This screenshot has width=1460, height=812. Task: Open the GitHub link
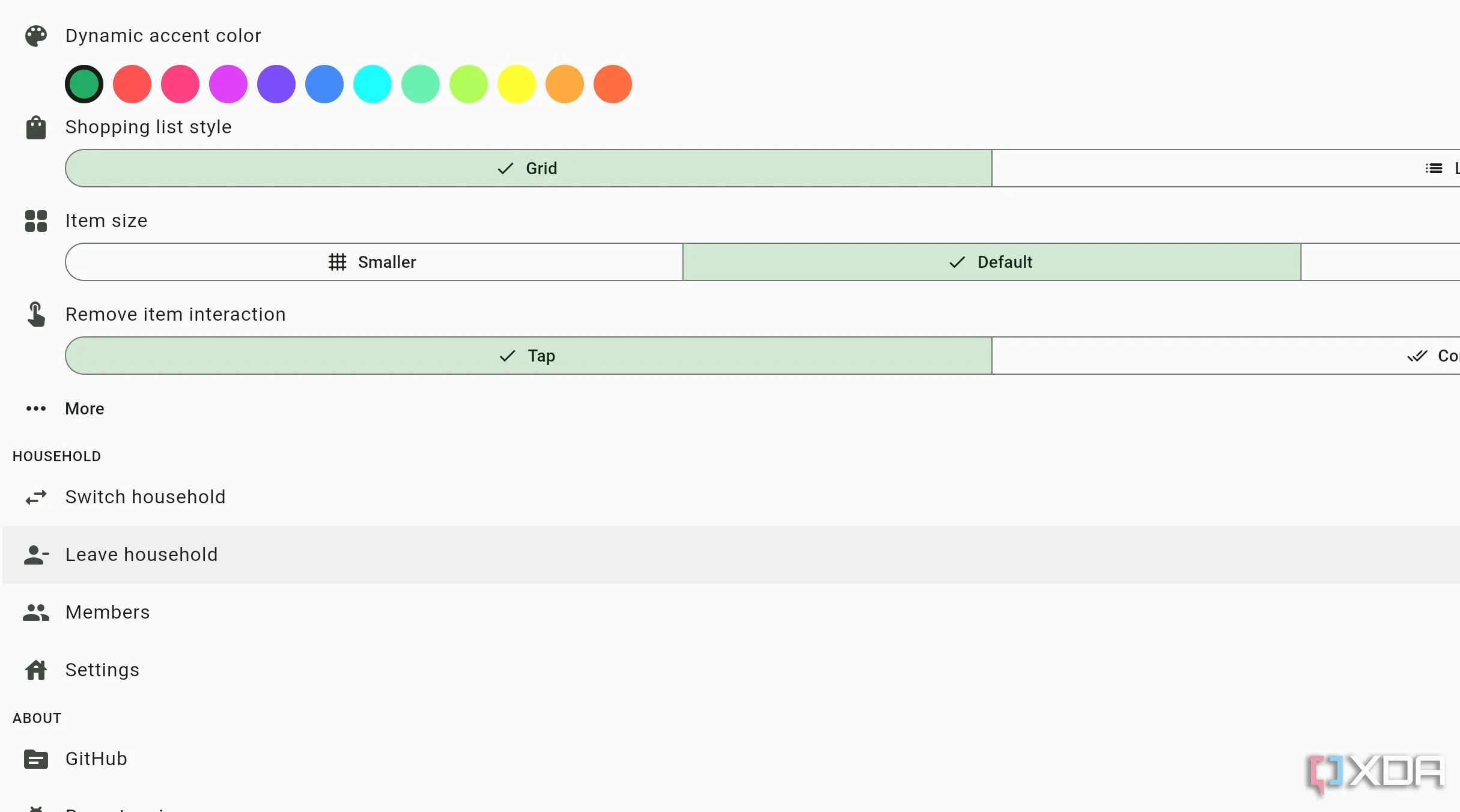[96, 759]
